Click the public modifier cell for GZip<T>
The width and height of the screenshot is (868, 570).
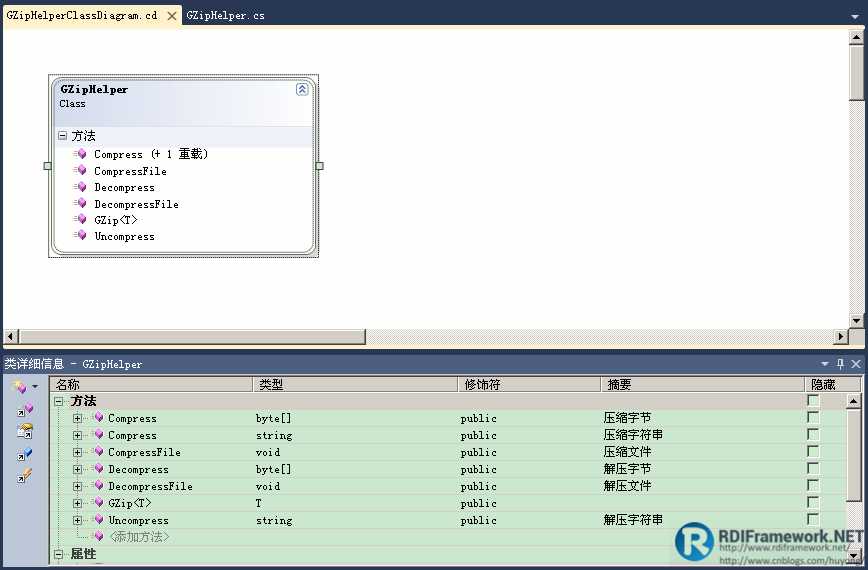tap(478, 504)
